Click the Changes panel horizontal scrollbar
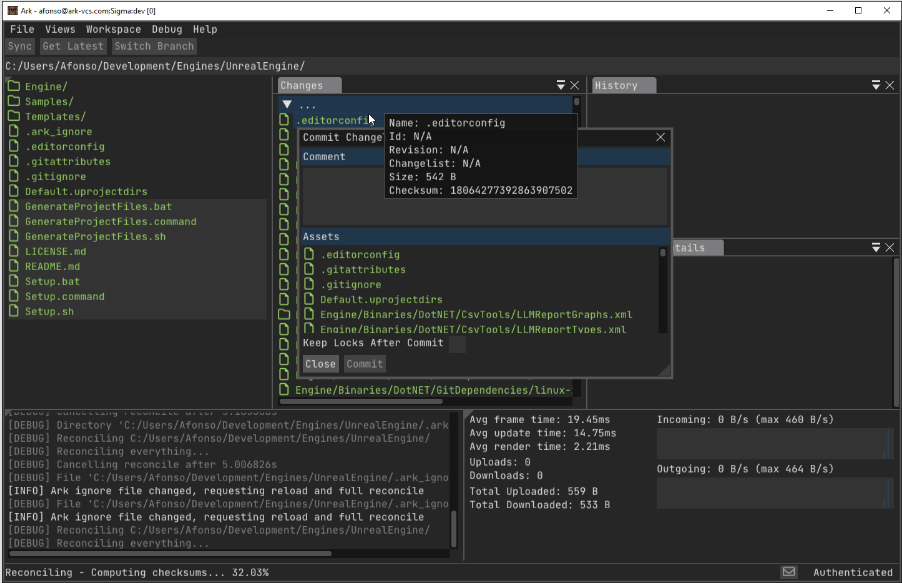Image resolution: width=902 pixels, height=583 pixels. tap(361, 402)
